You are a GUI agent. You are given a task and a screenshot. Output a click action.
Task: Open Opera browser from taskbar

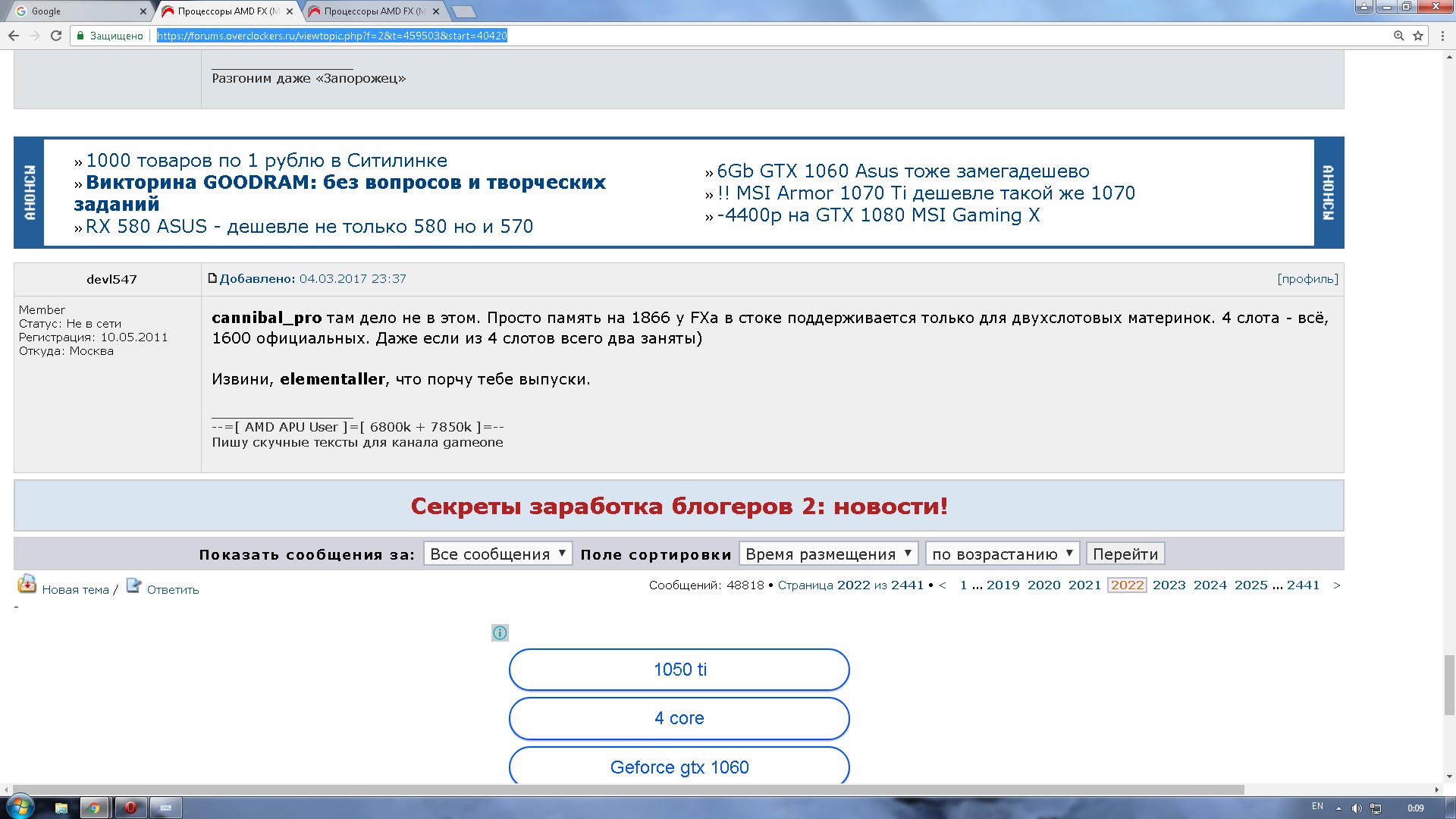pos(130,808)
